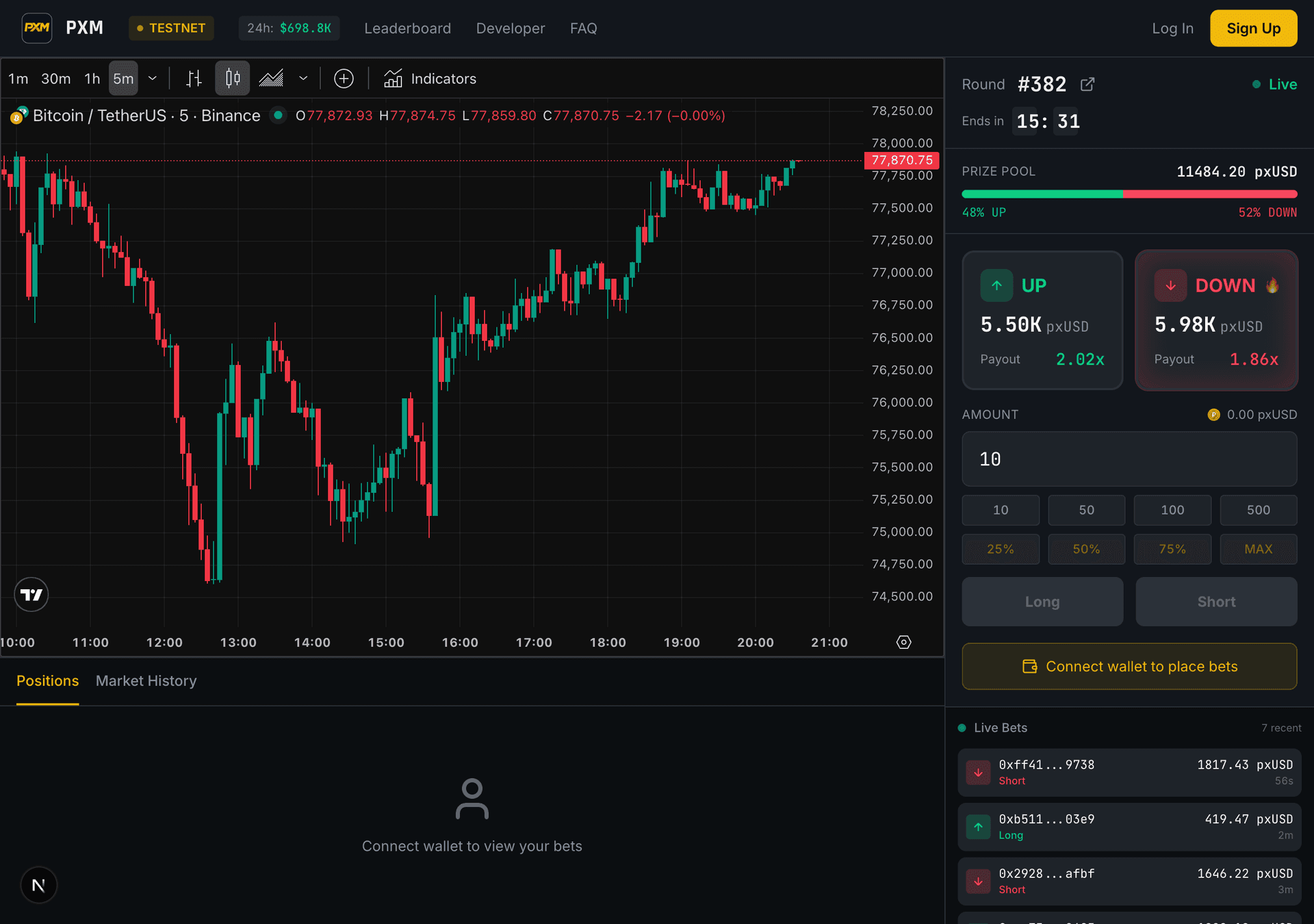Select the candlestick chart style icon
1314x924 pixels.
(233, 79)
